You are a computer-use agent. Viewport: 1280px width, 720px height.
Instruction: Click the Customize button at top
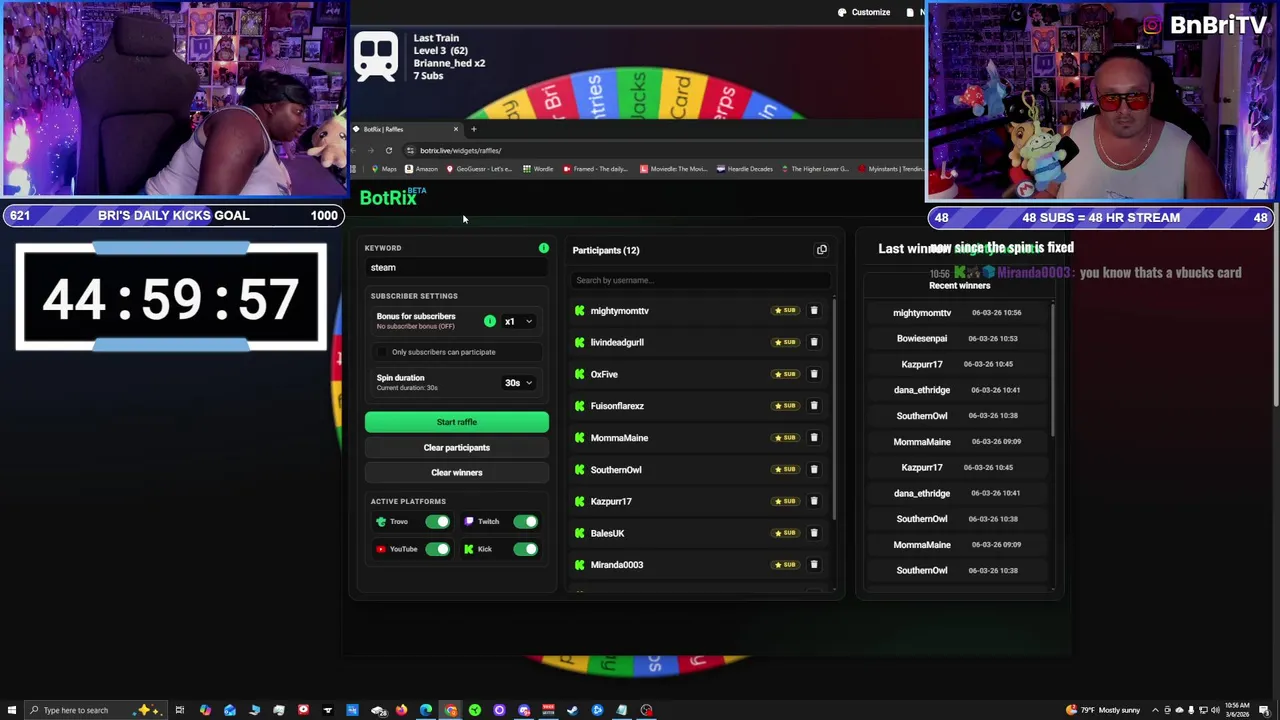click(864, 12)
